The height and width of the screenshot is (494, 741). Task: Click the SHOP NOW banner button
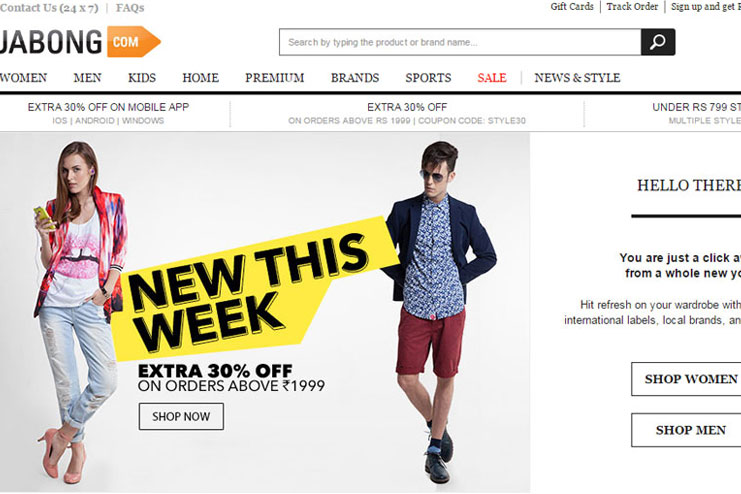181,416
